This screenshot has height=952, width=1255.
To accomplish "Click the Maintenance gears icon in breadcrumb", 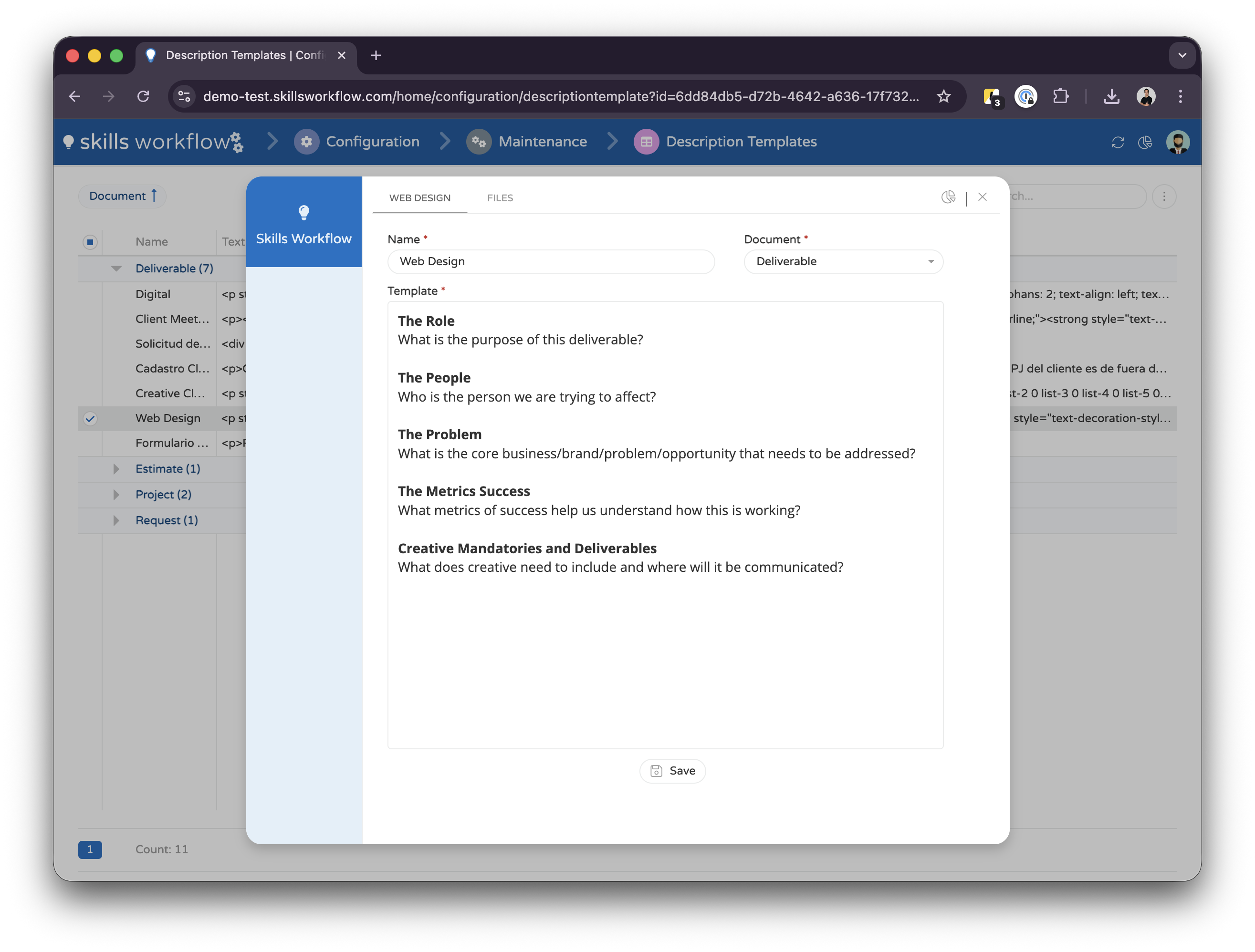I will coord(478,142).
